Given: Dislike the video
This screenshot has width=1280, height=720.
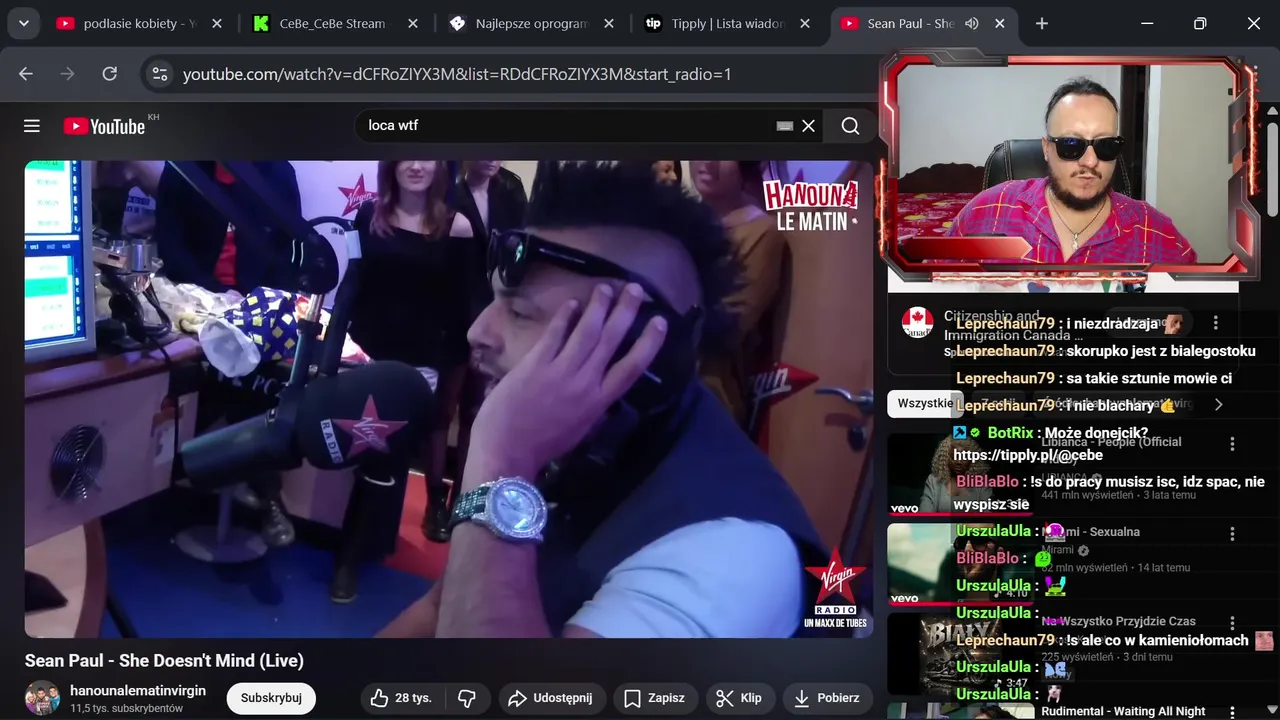Looking at the screenshot, I should tap(467, 698).
